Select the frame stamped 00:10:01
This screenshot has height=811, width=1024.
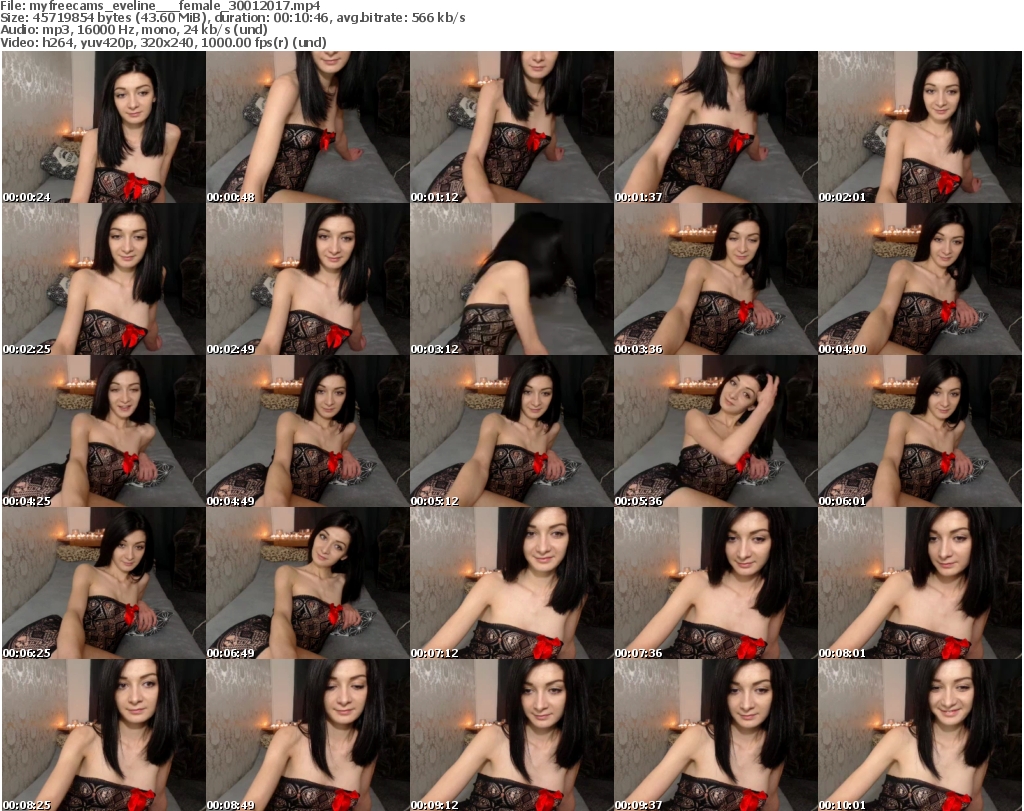tap(920, 735)
